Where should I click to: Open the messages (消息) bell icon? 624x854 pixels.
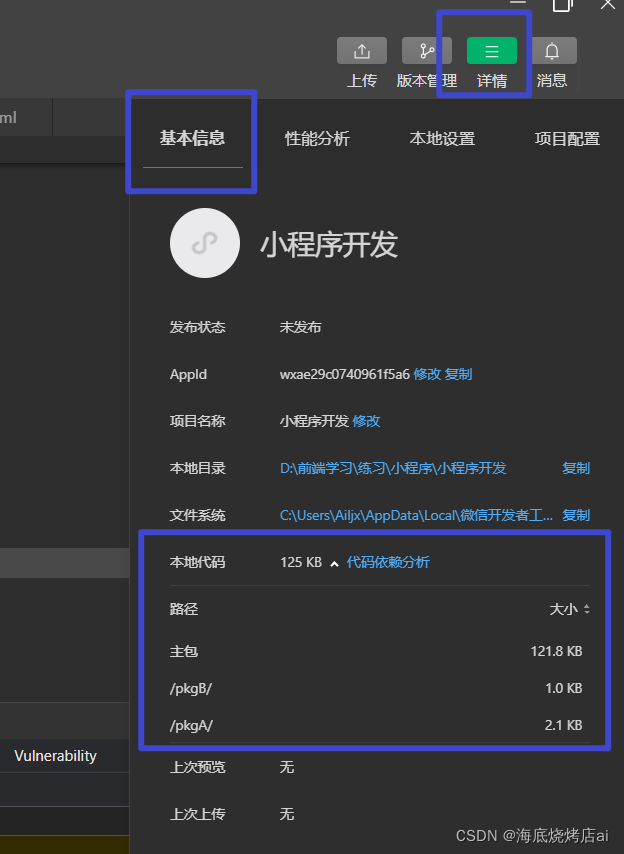(x=552, y=51)
